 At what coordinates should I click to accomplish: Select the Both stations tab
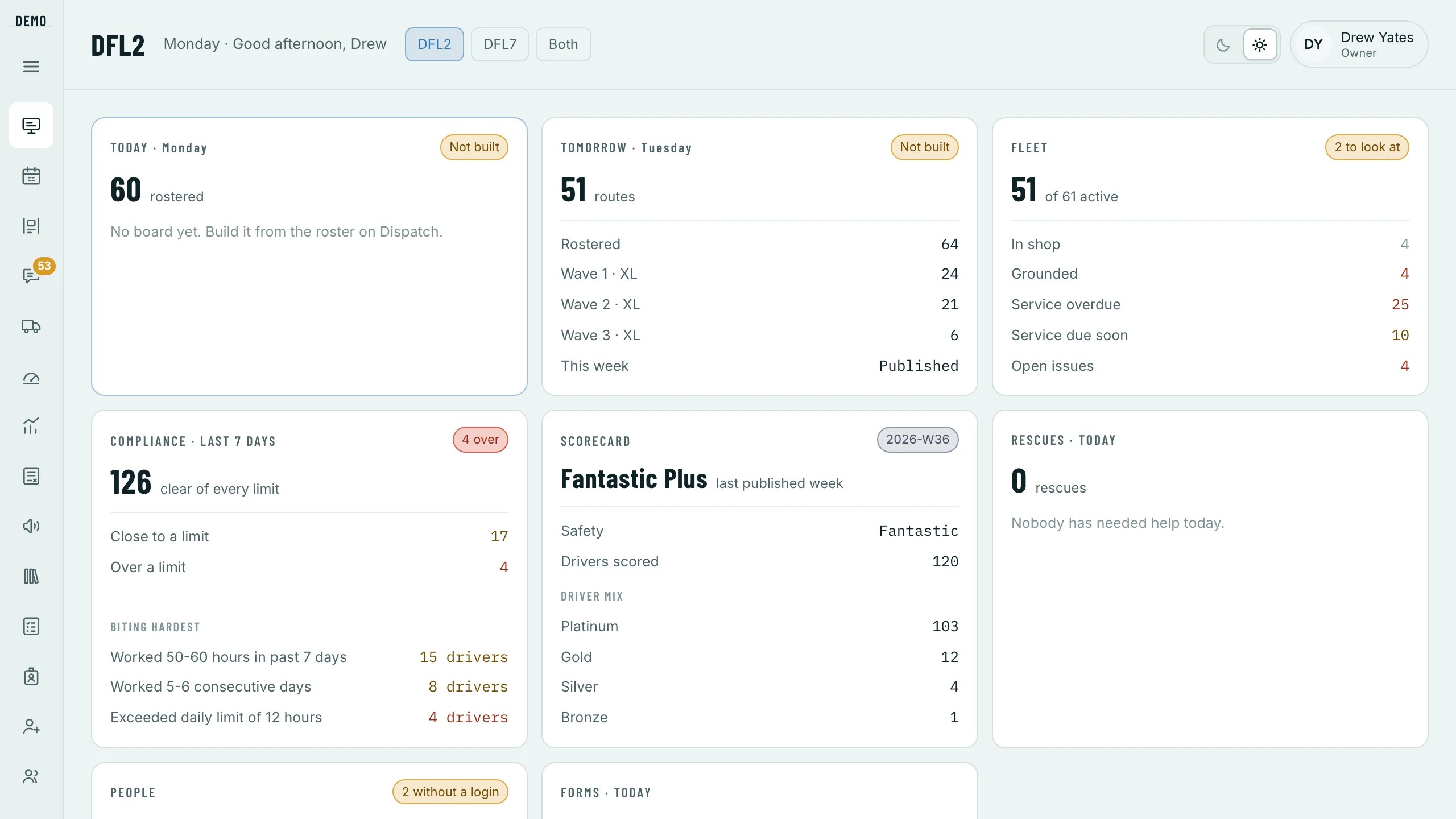pos(563,44)
